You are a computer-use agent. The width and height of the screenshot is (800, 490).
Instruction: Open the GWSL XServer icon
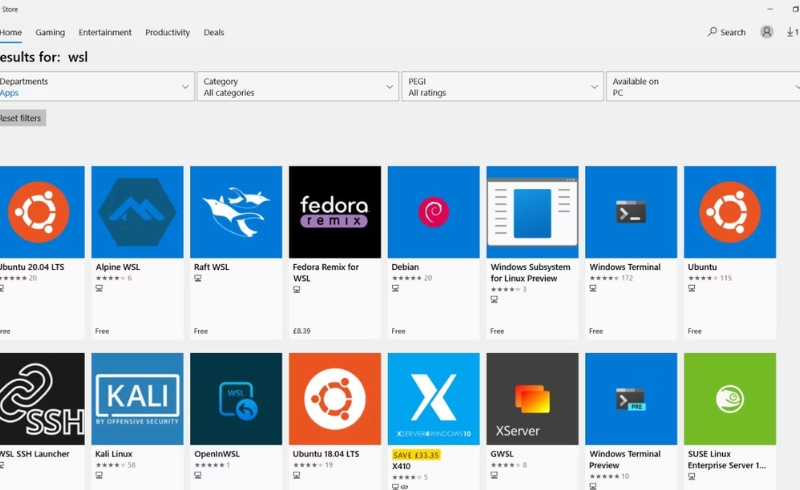click(x=532, y=399)
